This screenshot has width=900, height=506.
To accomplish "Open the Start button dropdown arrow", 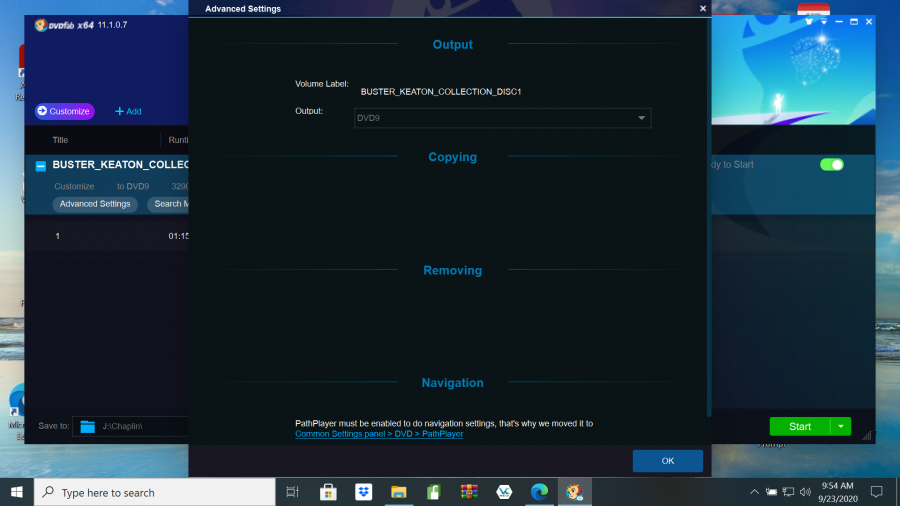I will point(841,426).
